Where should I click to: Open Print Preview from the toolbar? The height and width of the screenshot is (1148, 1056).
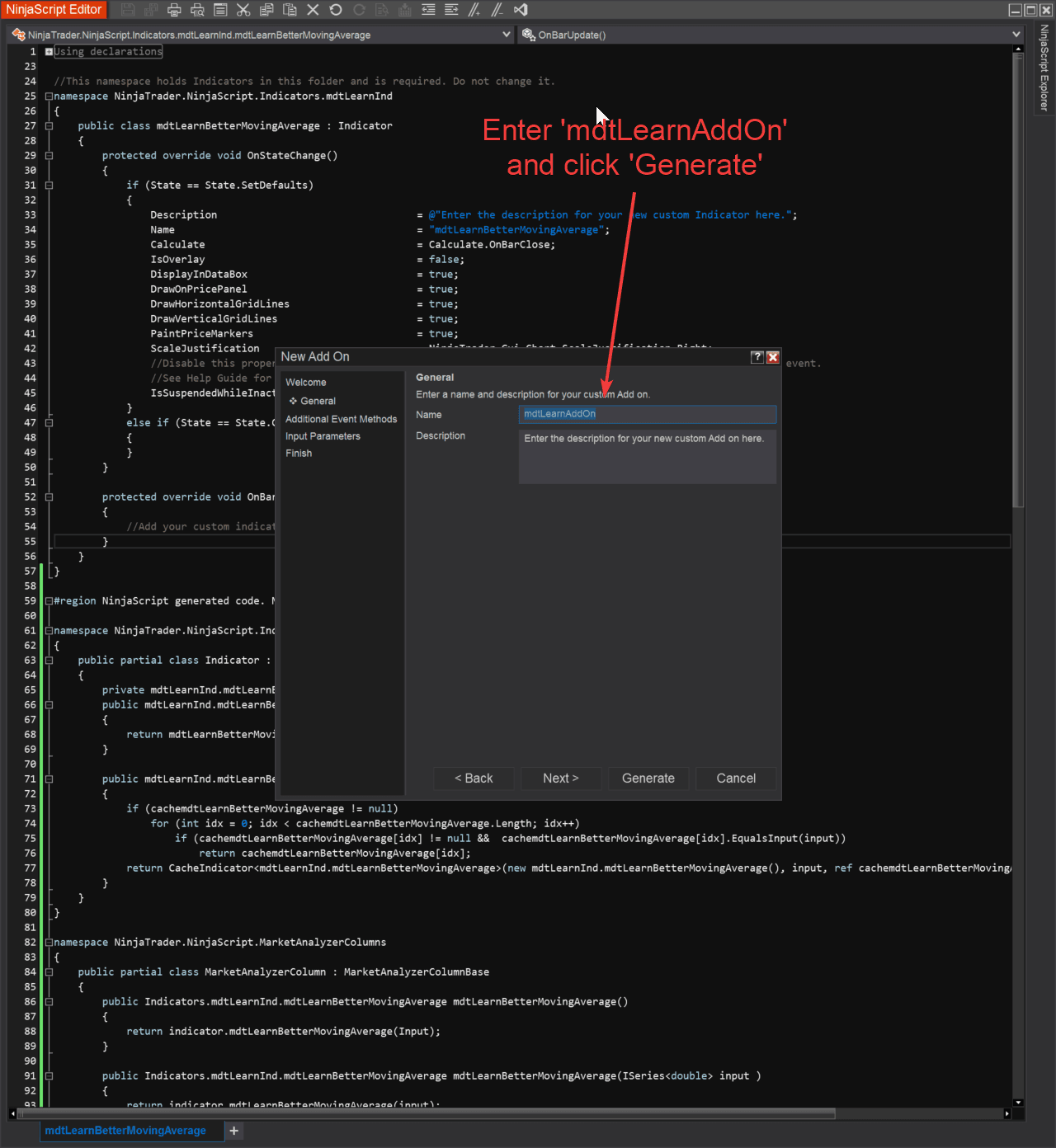[x=197, y=10]
